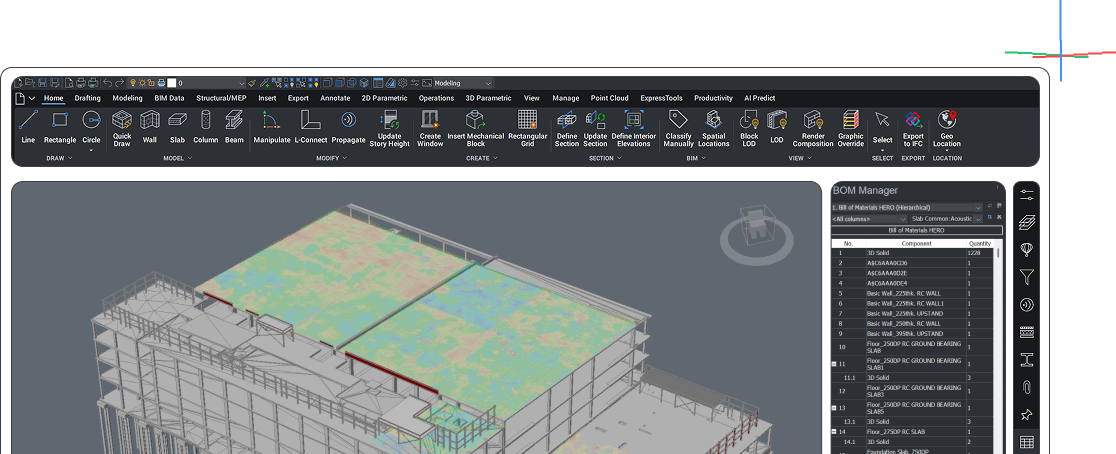This screenshot has height=454, width=1116.
Task: Click the Bill of Materials HERO title bar
Action: (917, 230)
